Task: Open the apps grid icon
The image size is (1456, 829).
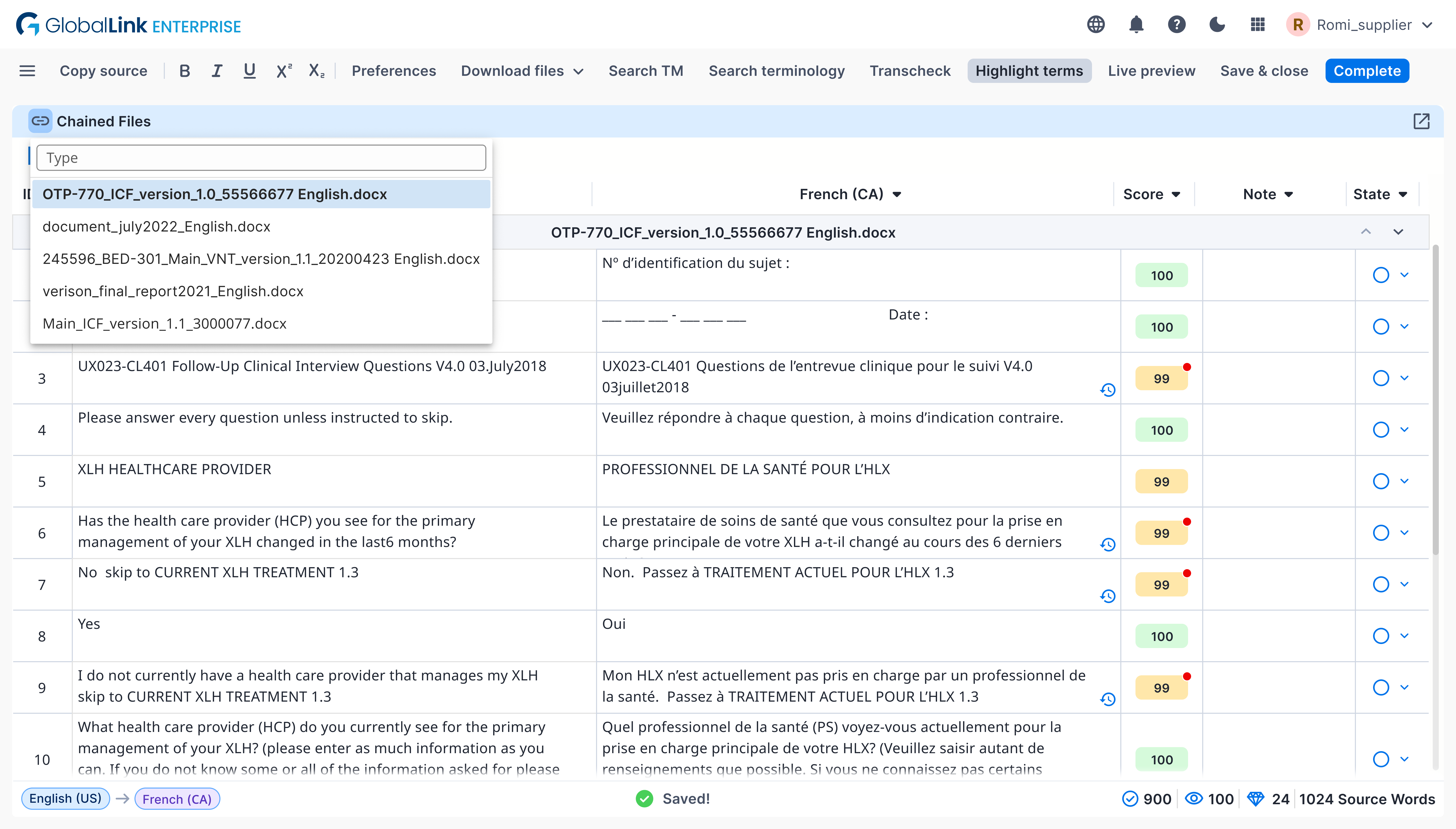Action: click(1257, 25)
